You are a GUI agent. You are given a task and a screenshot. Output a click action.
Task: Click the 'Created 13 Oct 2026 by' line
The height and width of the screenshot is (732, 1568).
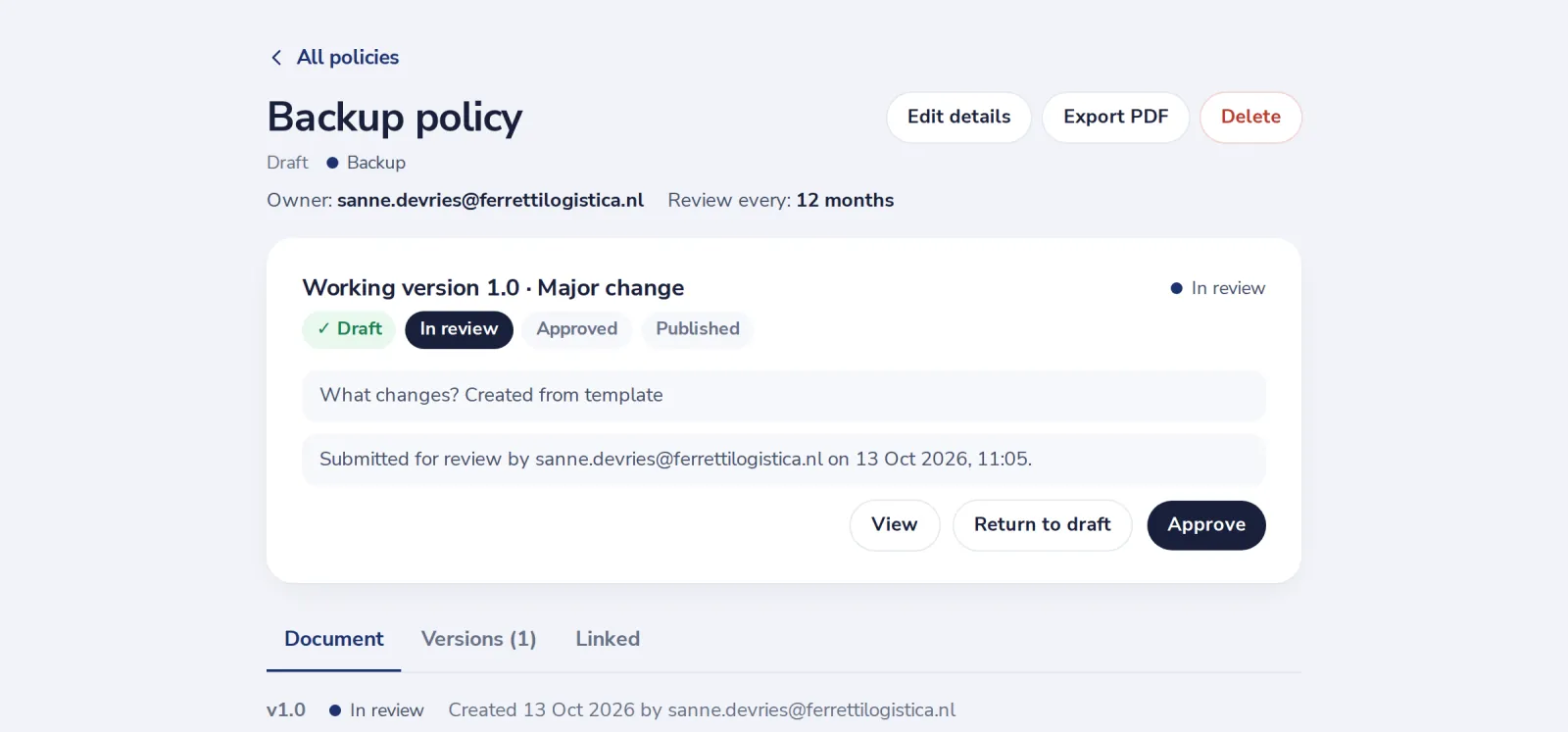pos(702,710)
